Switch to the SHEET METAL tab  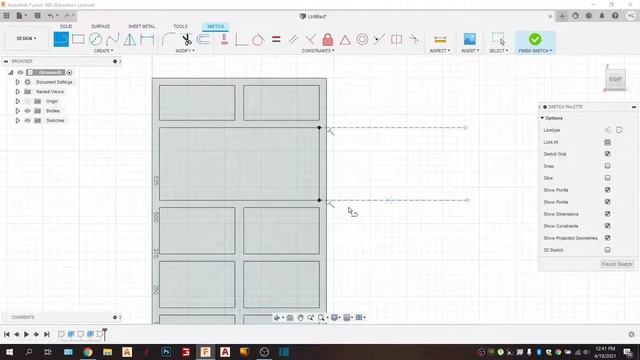click(142, 26)
